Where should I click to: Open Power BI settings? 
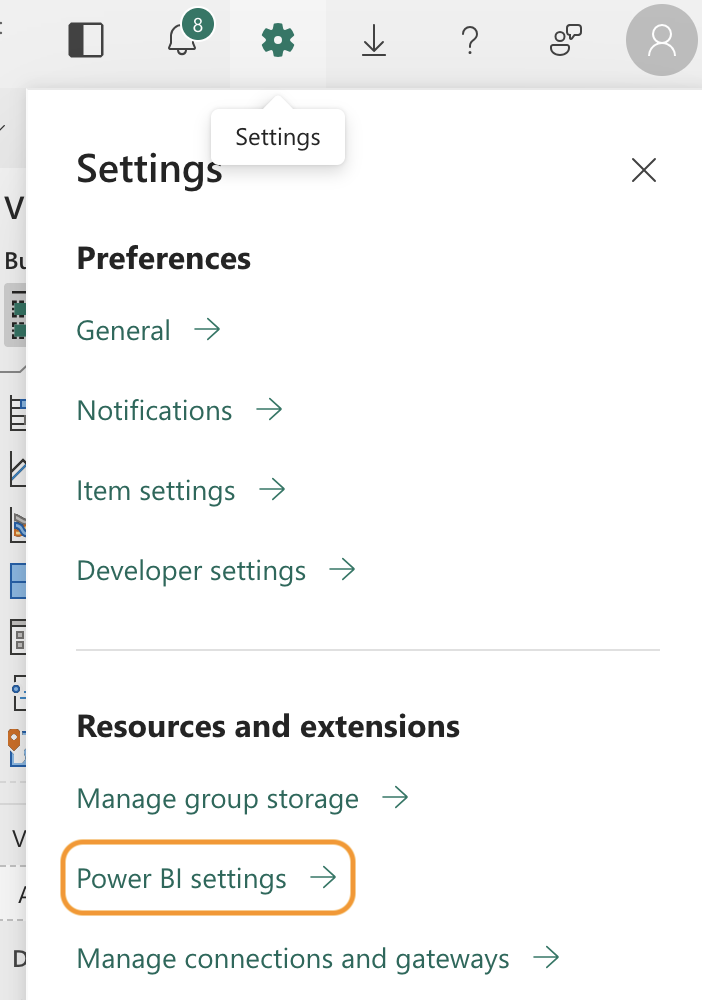(x=207, y=878)
